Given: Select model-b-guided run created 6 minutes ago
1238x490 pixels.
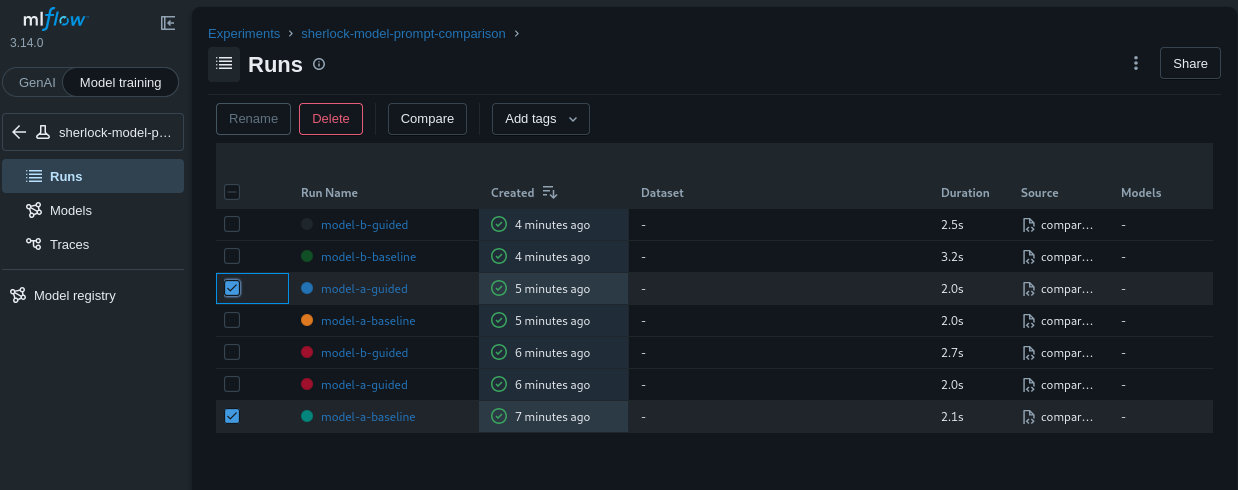Looking at the screenshot, I should coord(232,352).
